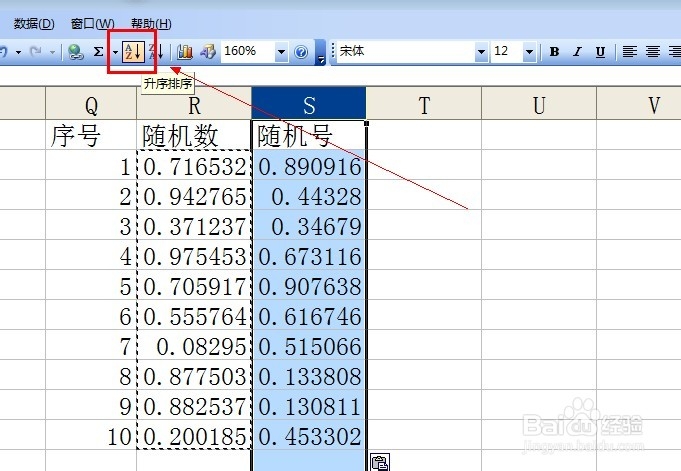The width and height of the screenshot is (681, 471).
Task: Select column U header
Action: 539,103
